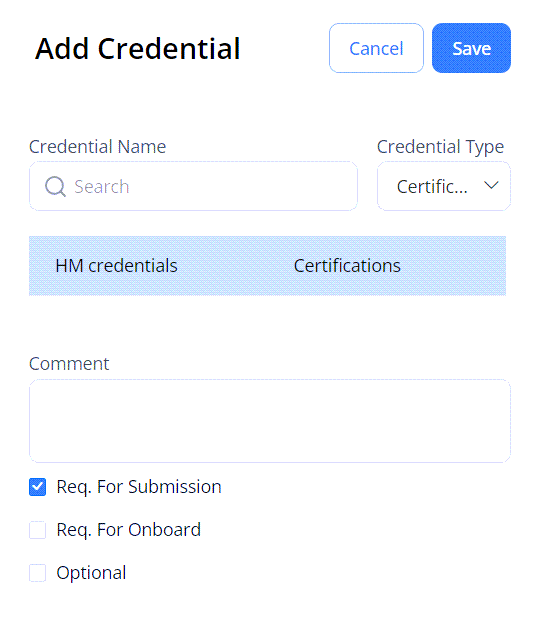Screen dimensions: 540x619
Task: Choose the HM credentials name text
Action: tap(116, 266)
